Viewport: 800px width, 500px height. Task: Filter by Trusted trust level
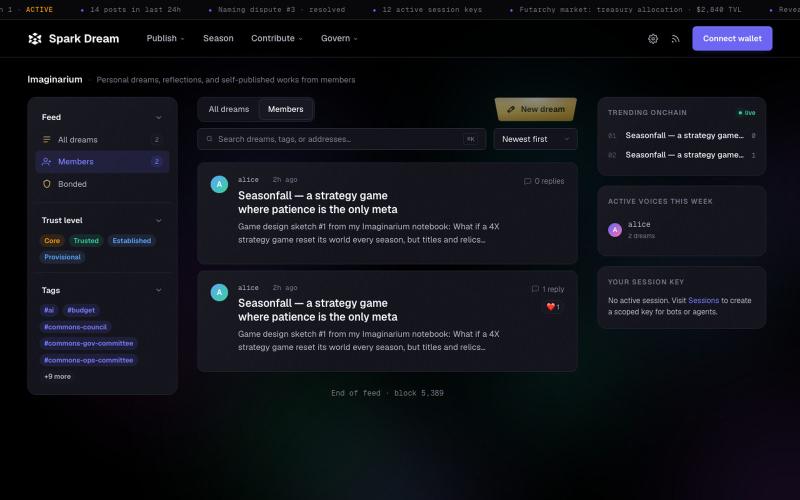[86, 241]
